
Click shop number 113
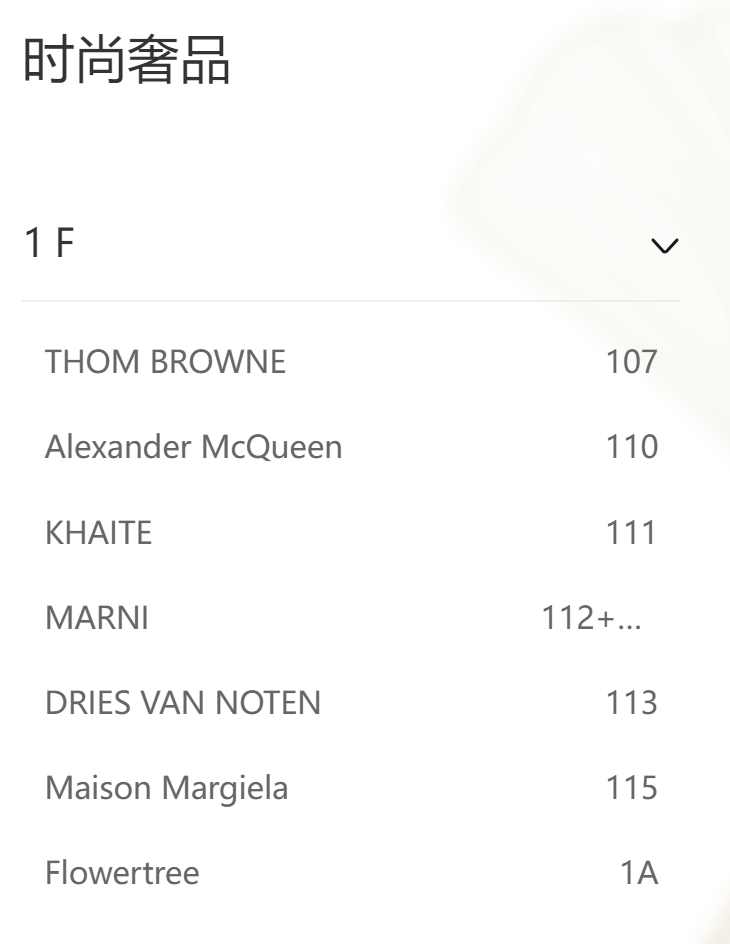tap(631, 703)
